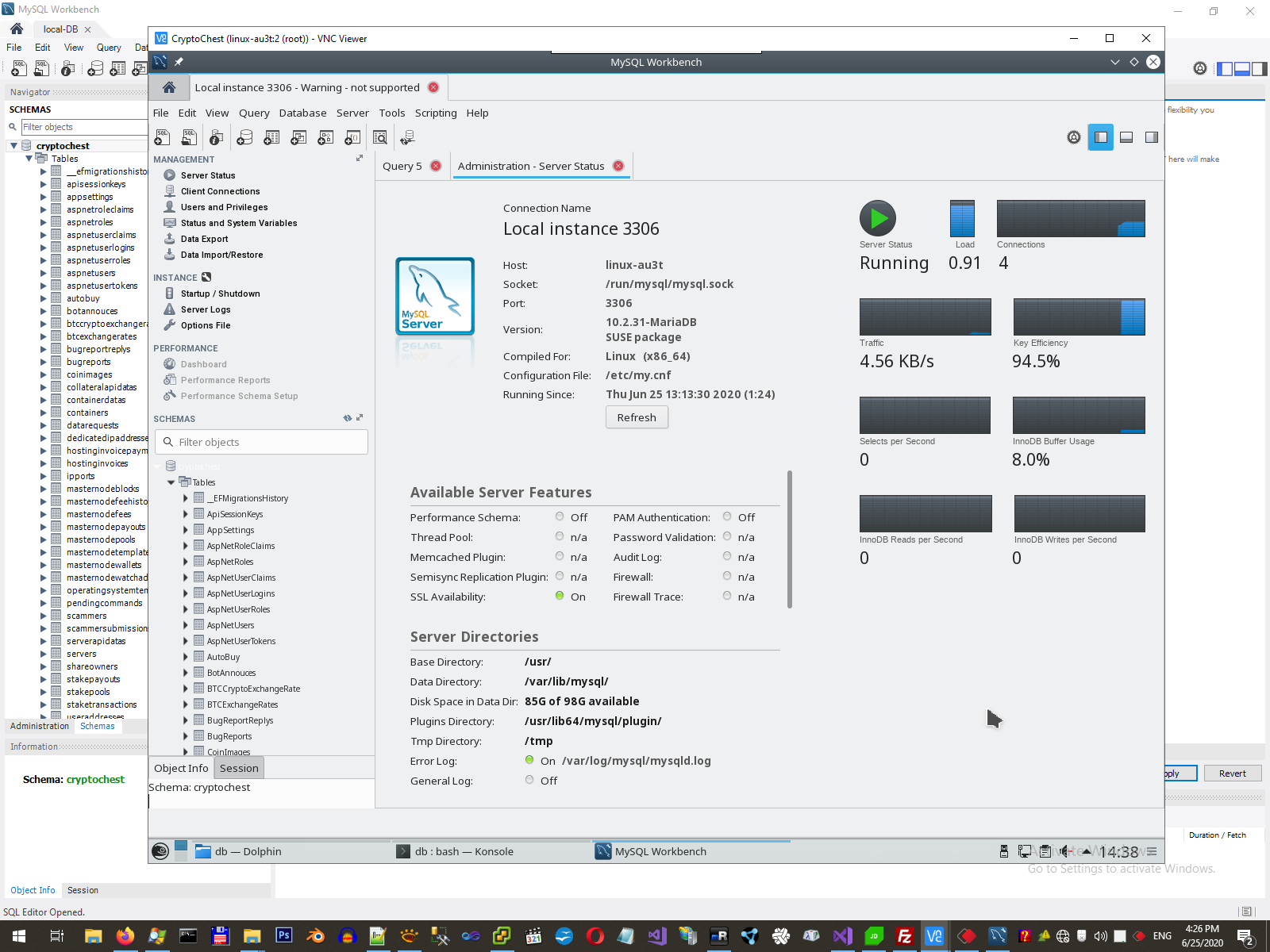Open the Server menu in the VNC Workbench
Viewport: 1270px width, 952px height.
(352, 113)
